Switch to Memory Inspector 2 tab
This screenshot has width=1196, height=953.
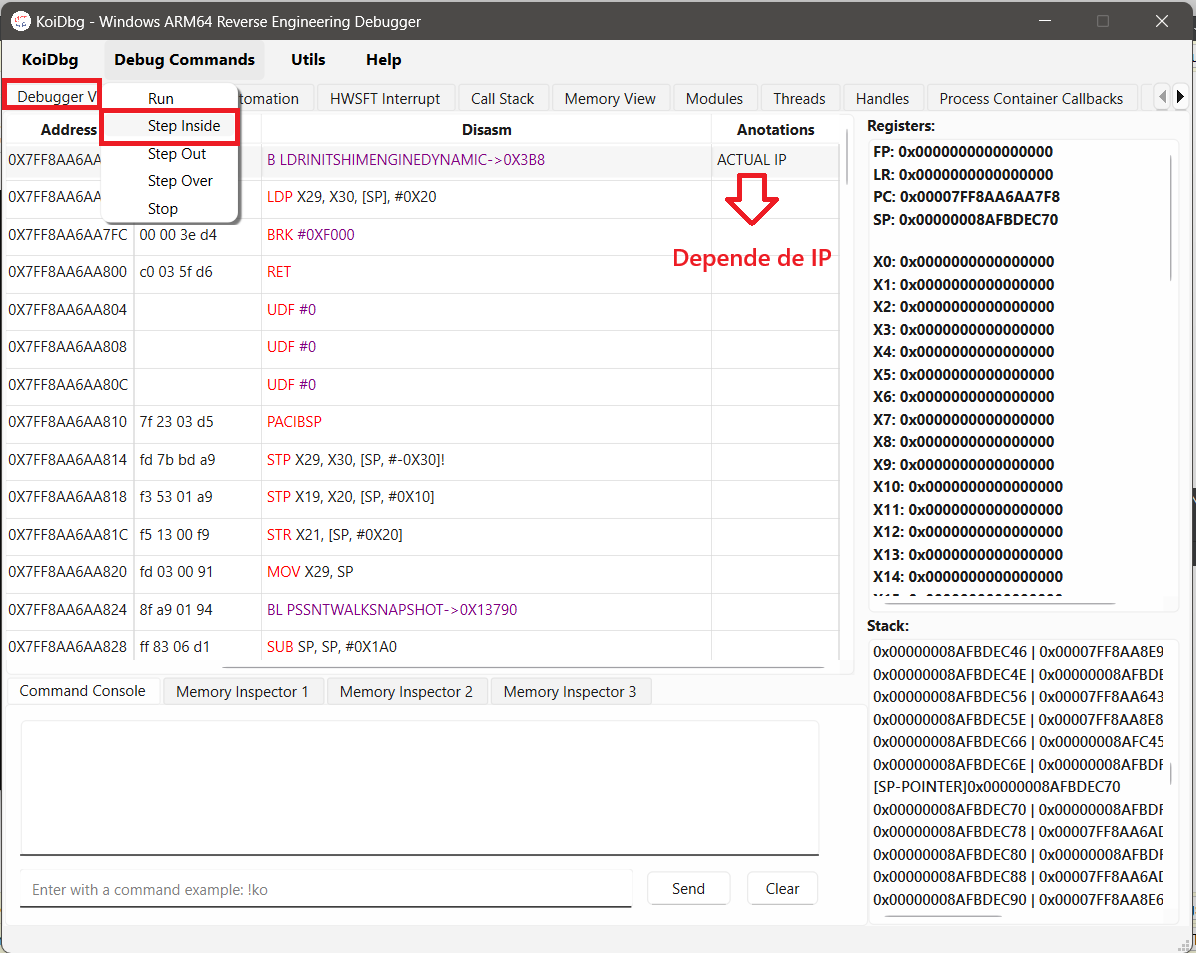[407, 691]
